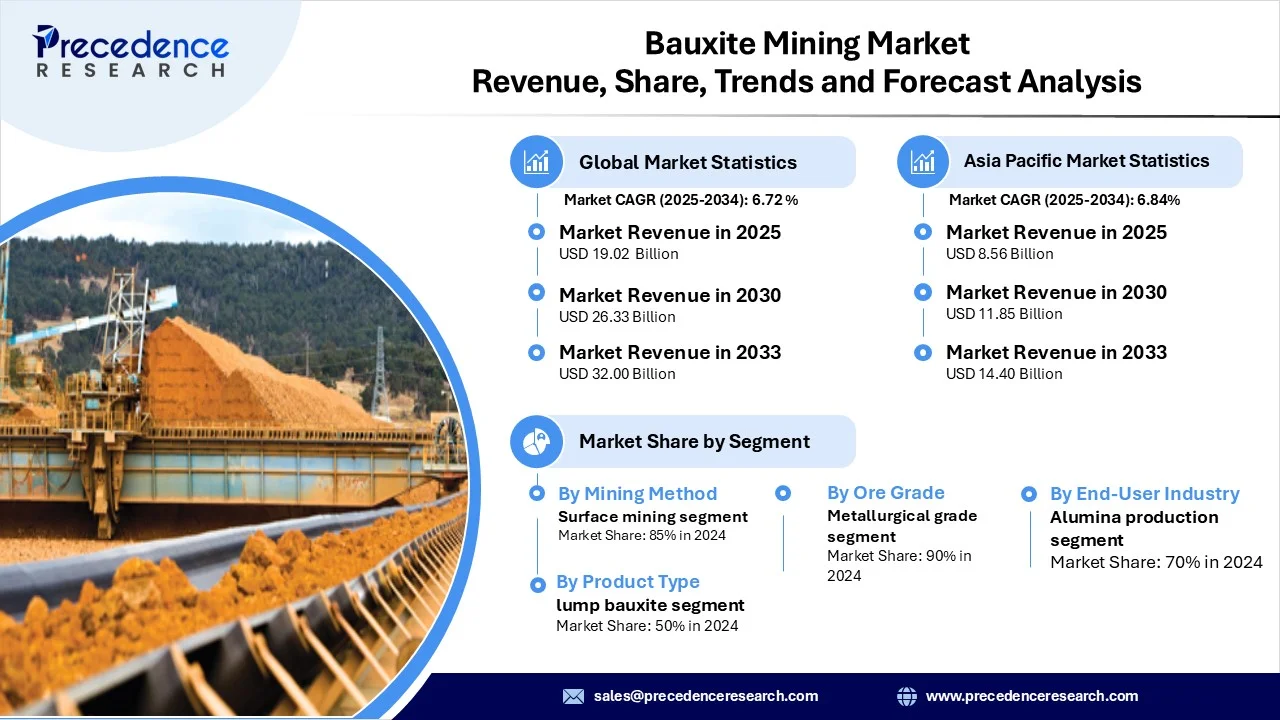Screen dimensions: 1280x720
Task: Click the Asia Pacific Market Statistics chart icon
Action: pos(923,161)
